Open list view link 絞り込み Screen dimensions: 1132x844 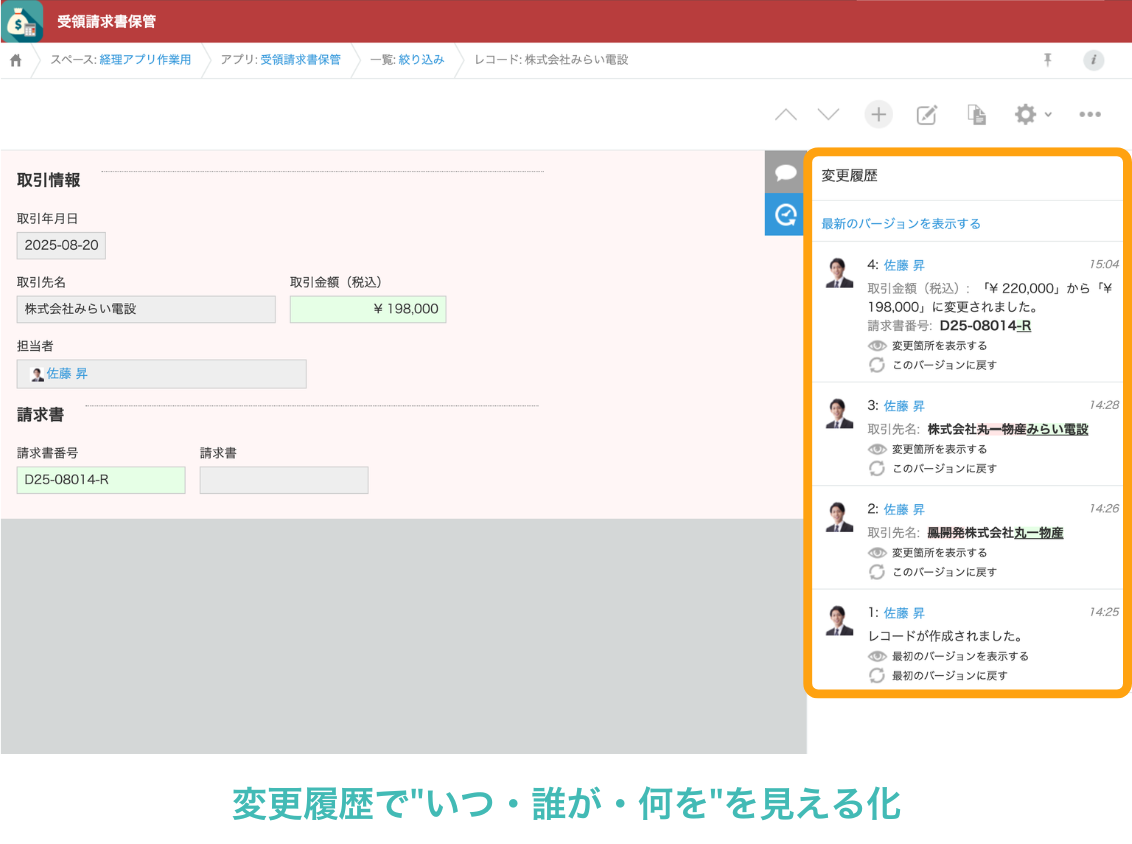coord(422,60)
